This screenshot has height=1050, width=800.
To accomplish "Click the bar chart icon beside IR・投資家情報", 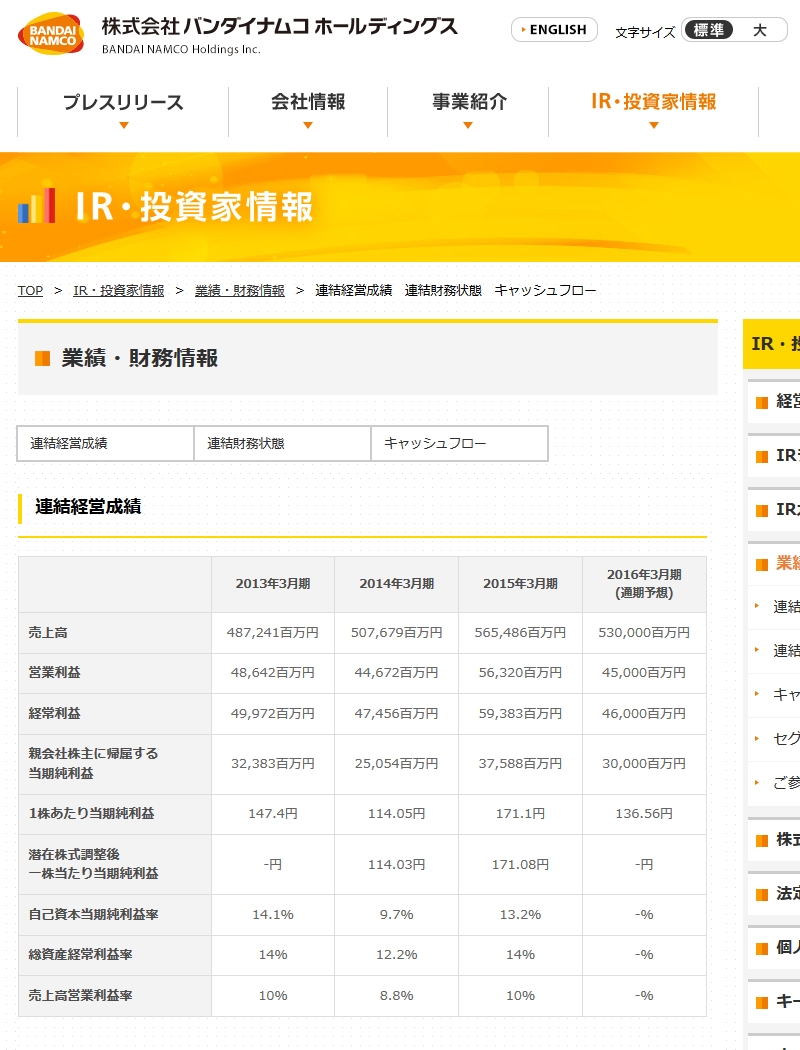I will [36, 206].
